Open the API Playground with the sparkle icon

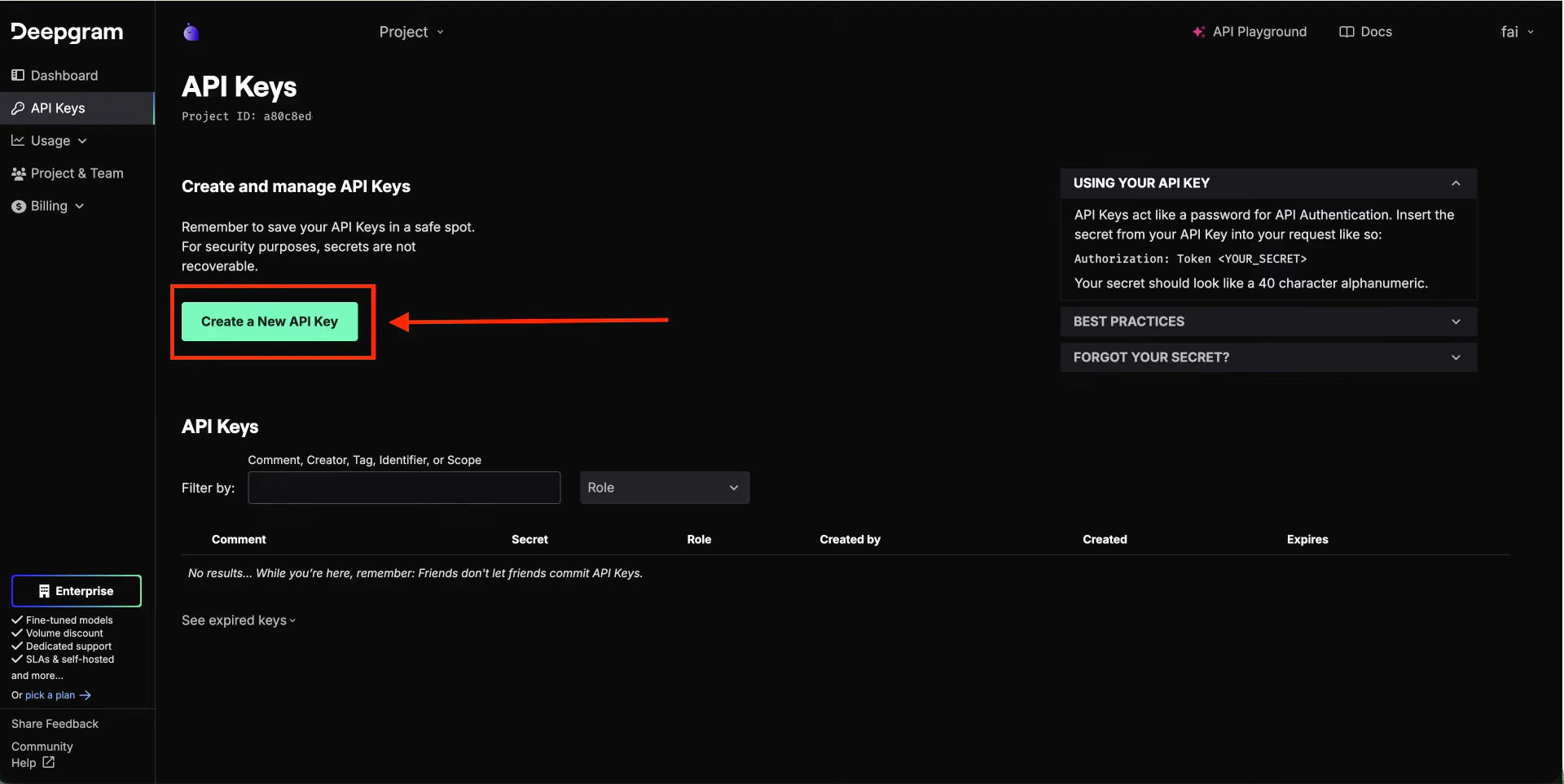[1198, 32]
